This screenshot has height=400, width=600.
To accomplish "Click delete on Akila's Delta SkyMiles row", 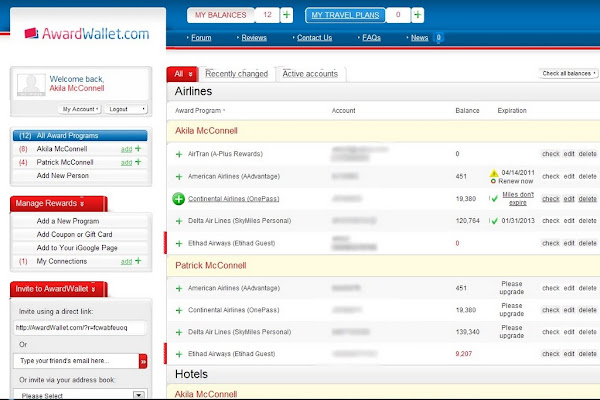I will (x=587, y=221).
